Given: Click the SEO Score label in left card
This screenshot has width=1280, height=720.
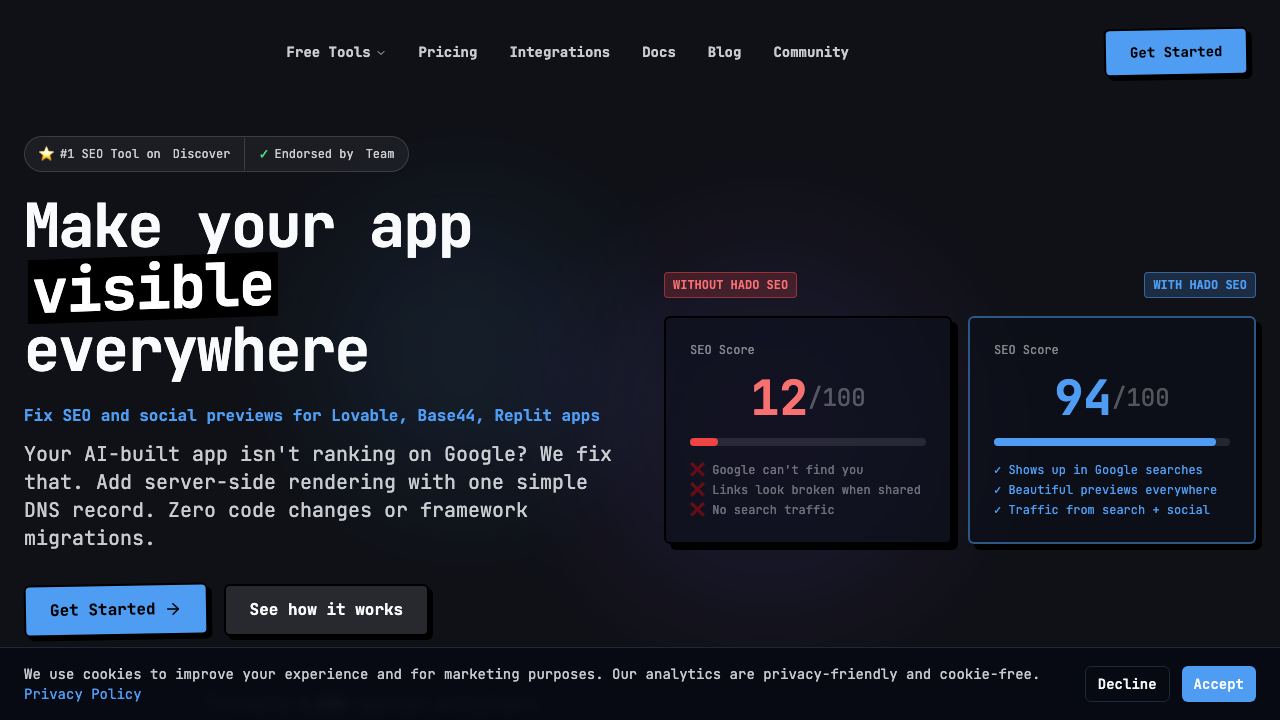Looking at the screenshot, I should pos(722,350).
